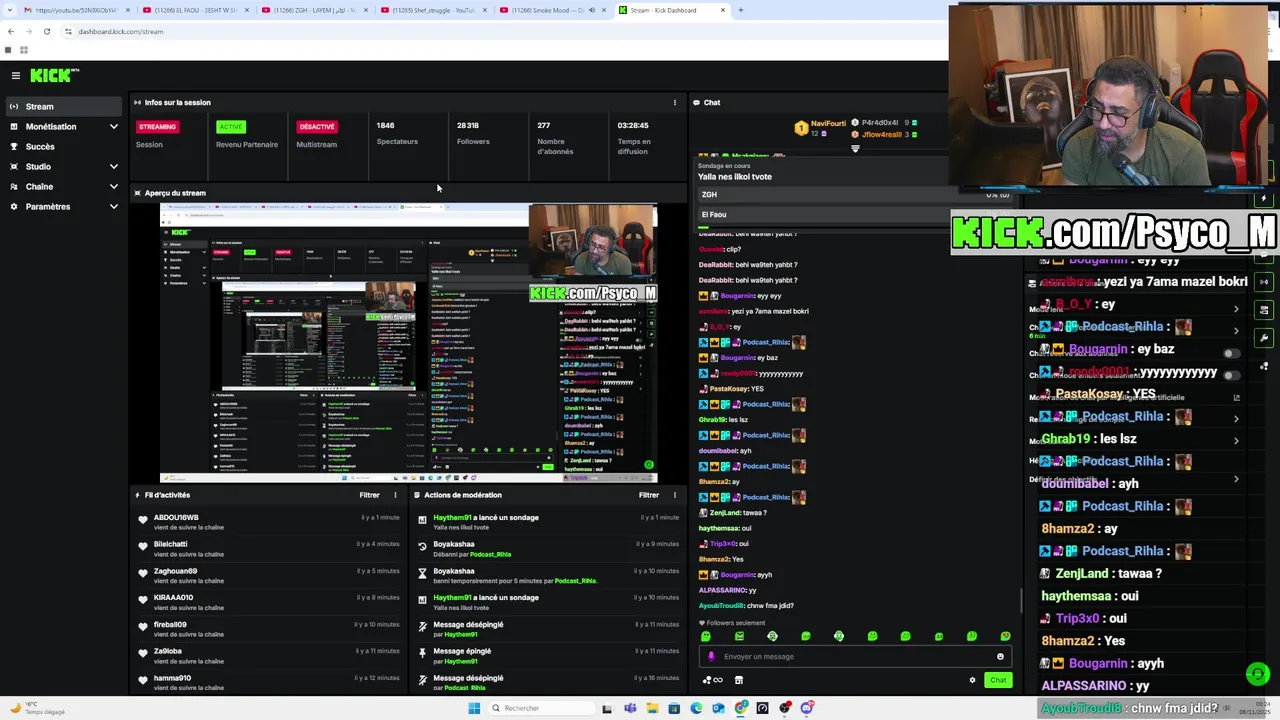Open Filtrer in Actions de modération panel
This screenshot has height=720, width=1280.
(648, 495)
